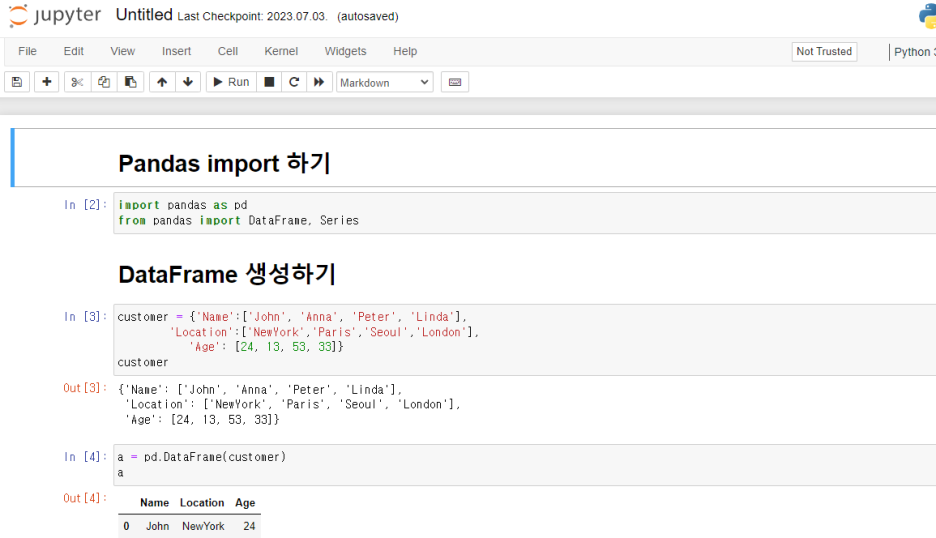The width and height of the screenshot is (936, 538).
Task: Click the pd.DataFrame(customer) code cell
Action: point(525,465)
